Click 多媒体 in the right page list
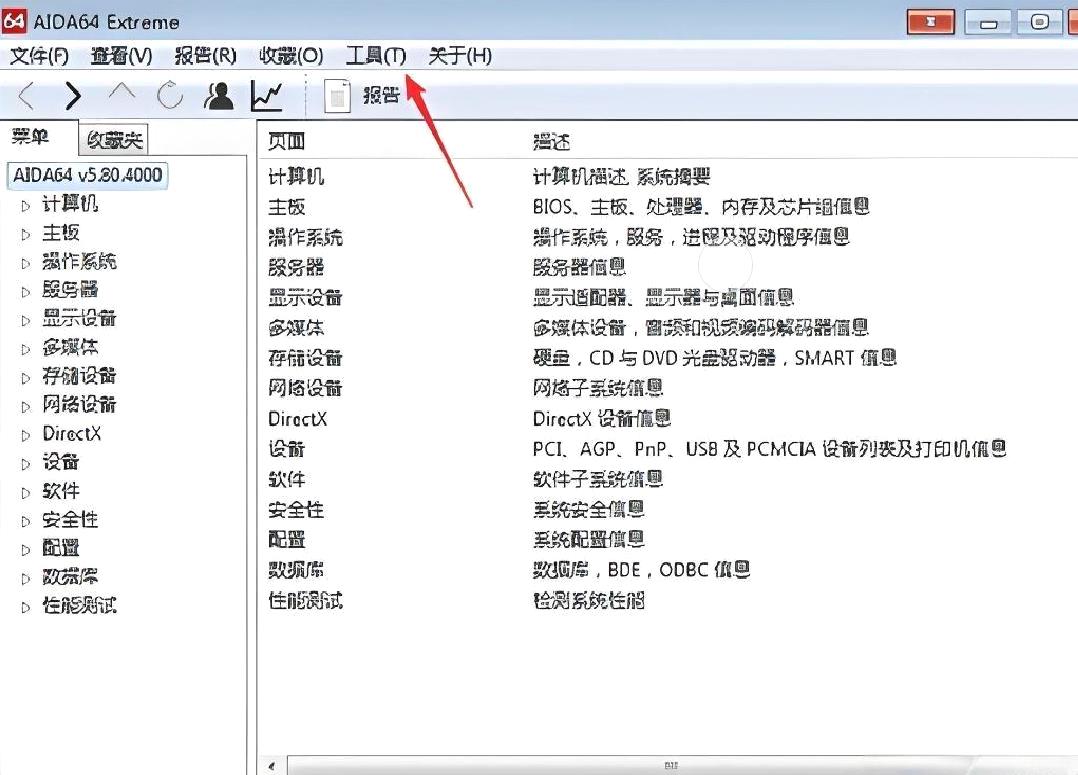1078x775 pixels. click(x=296, y=328)
